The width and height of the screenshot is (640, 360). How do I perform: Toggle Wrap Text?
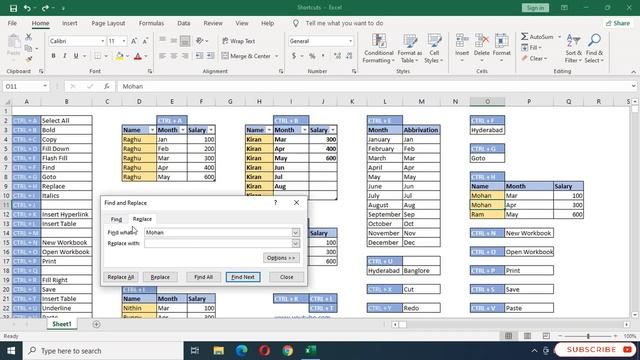click(239, 41)
